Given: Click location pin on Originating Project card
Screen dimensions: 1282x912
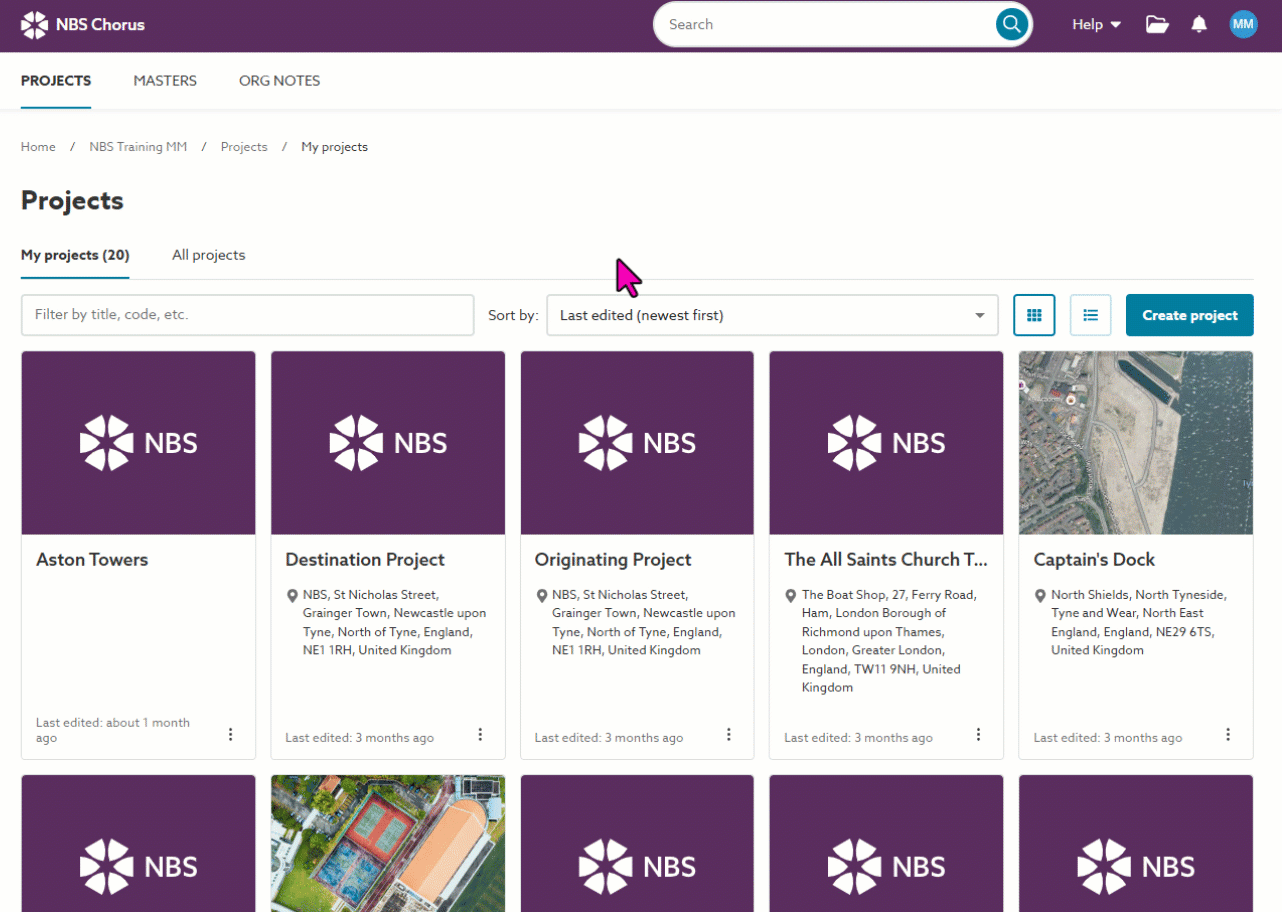Looking at the screenshot, I should click(x=541, y=595).
